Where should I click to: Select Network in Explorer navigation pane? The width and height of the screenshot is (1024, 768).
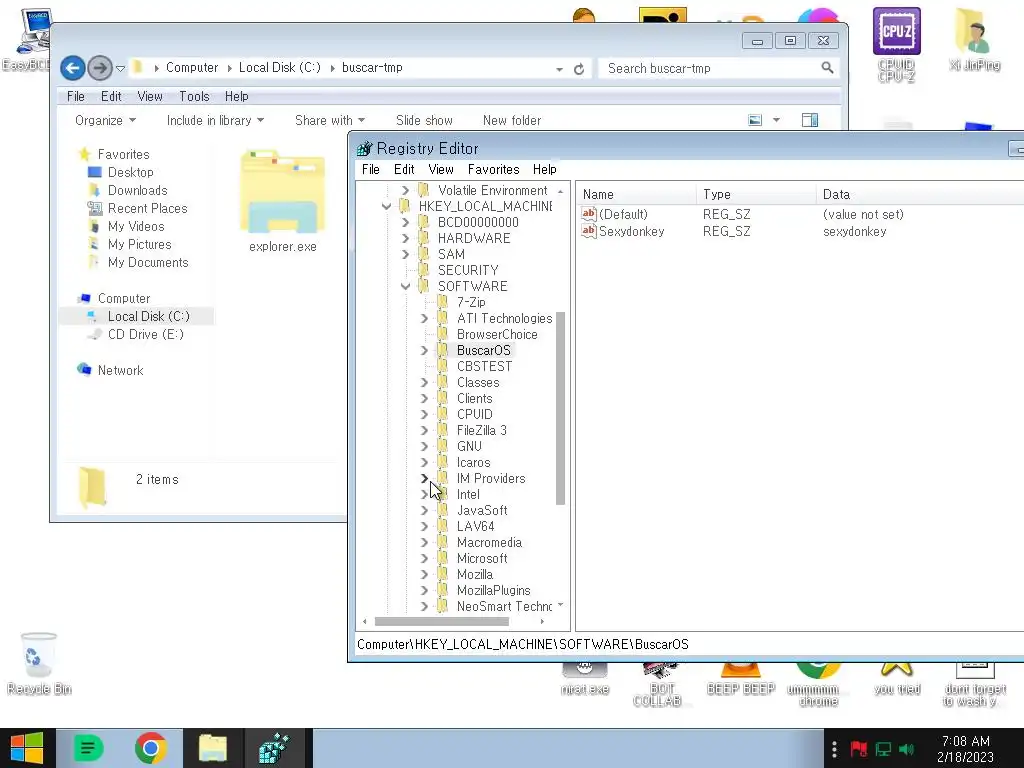[120, 370]
